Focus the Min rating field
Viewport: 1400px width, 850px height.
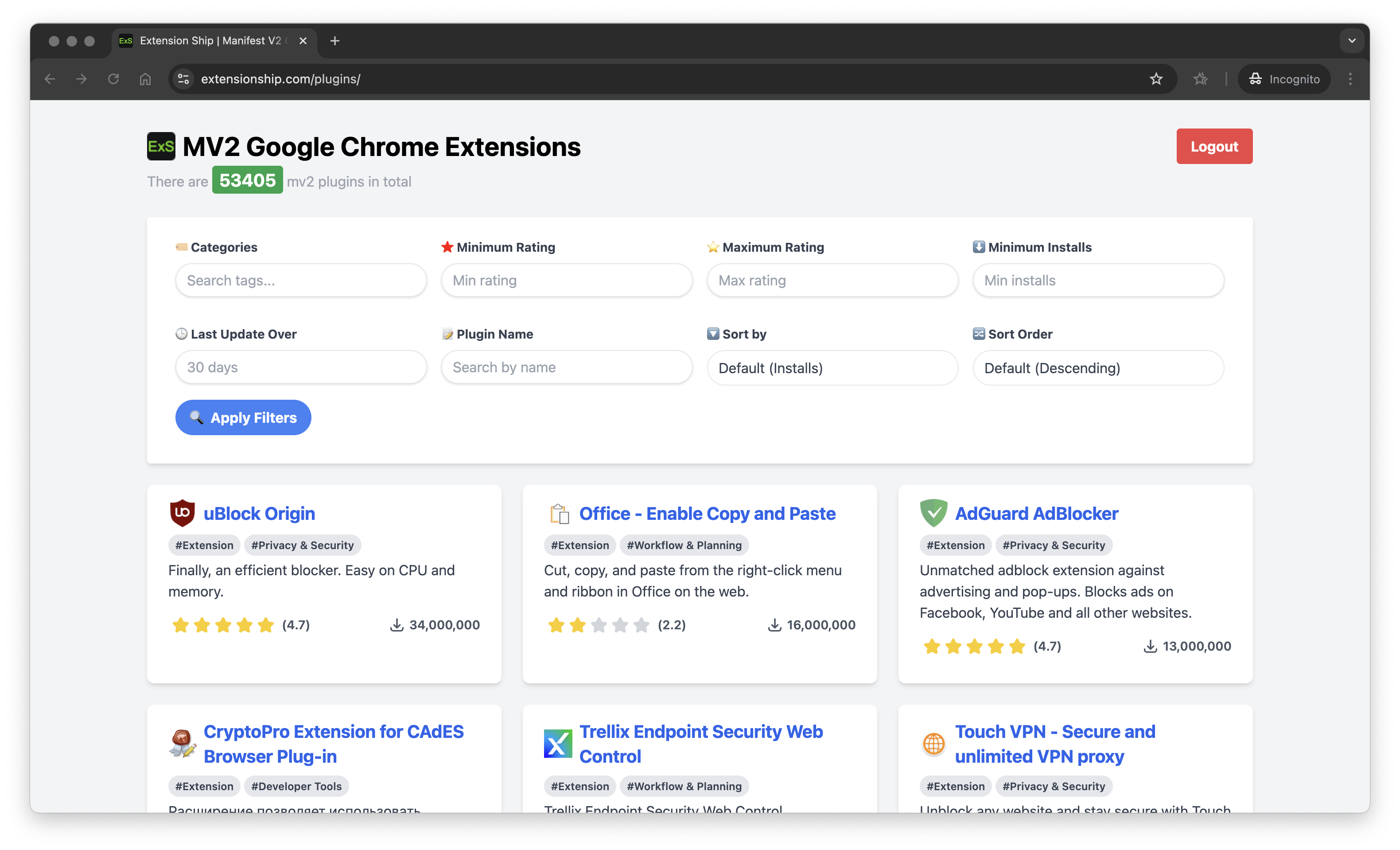coord(567,280)
